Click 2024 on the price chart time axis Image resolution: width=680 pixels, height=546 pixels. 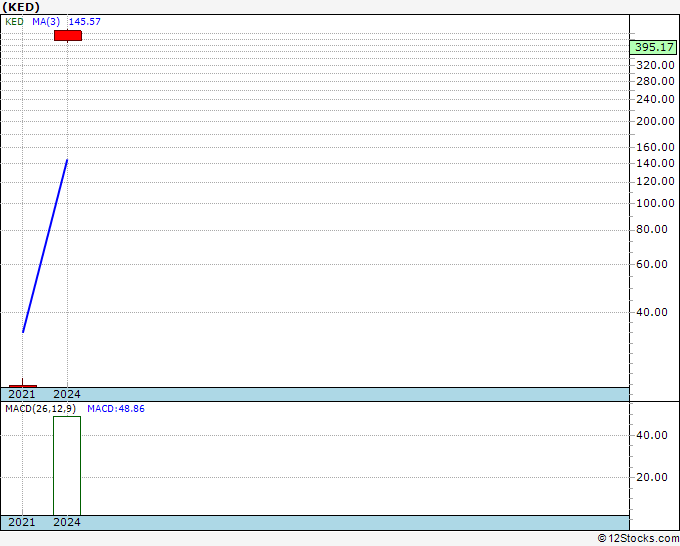click(x=67, y=394)
